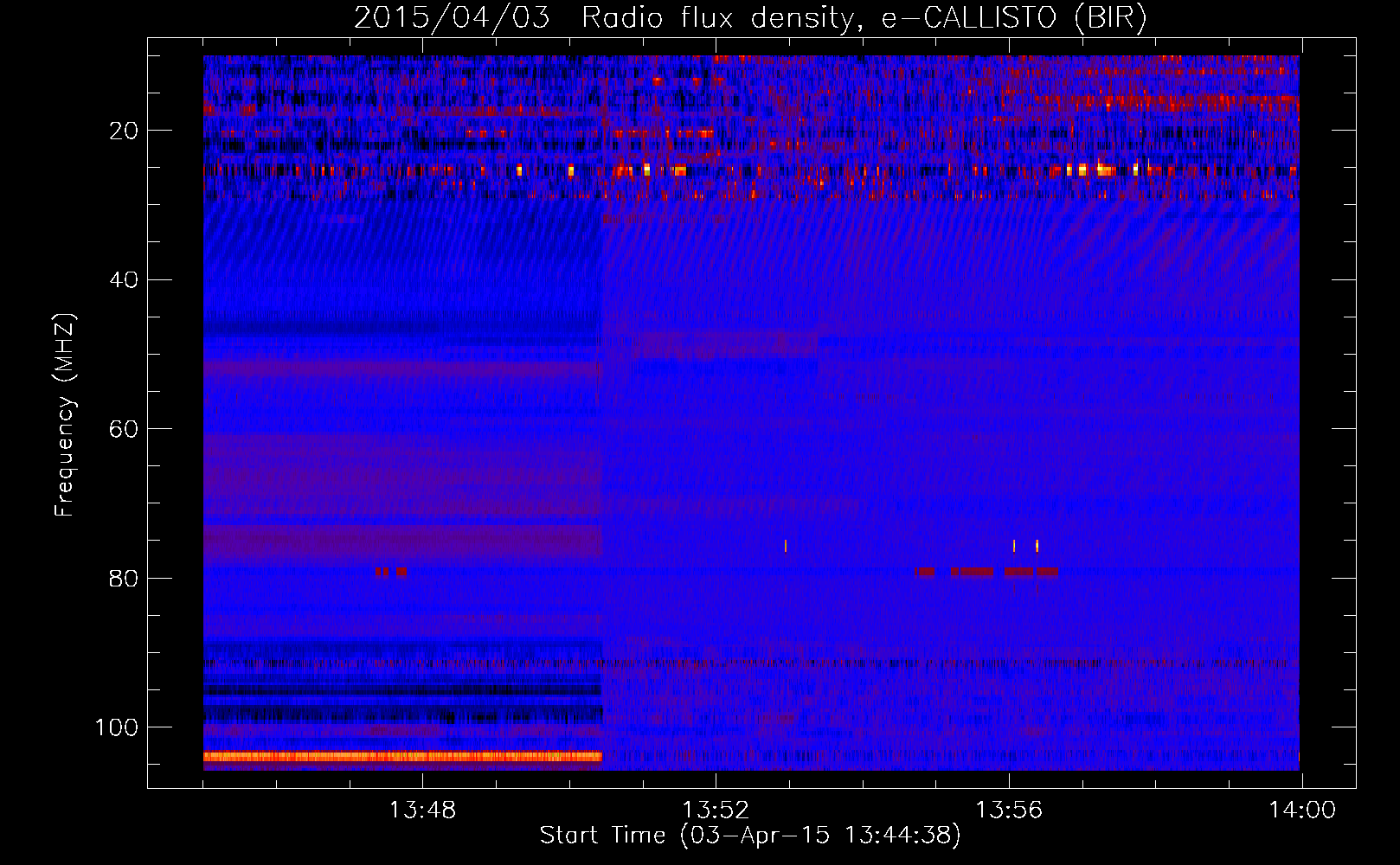This screenshot has width=1400, height=865.
Task: Click the 13:48 time tick label
Action: (x=422, y=811)
